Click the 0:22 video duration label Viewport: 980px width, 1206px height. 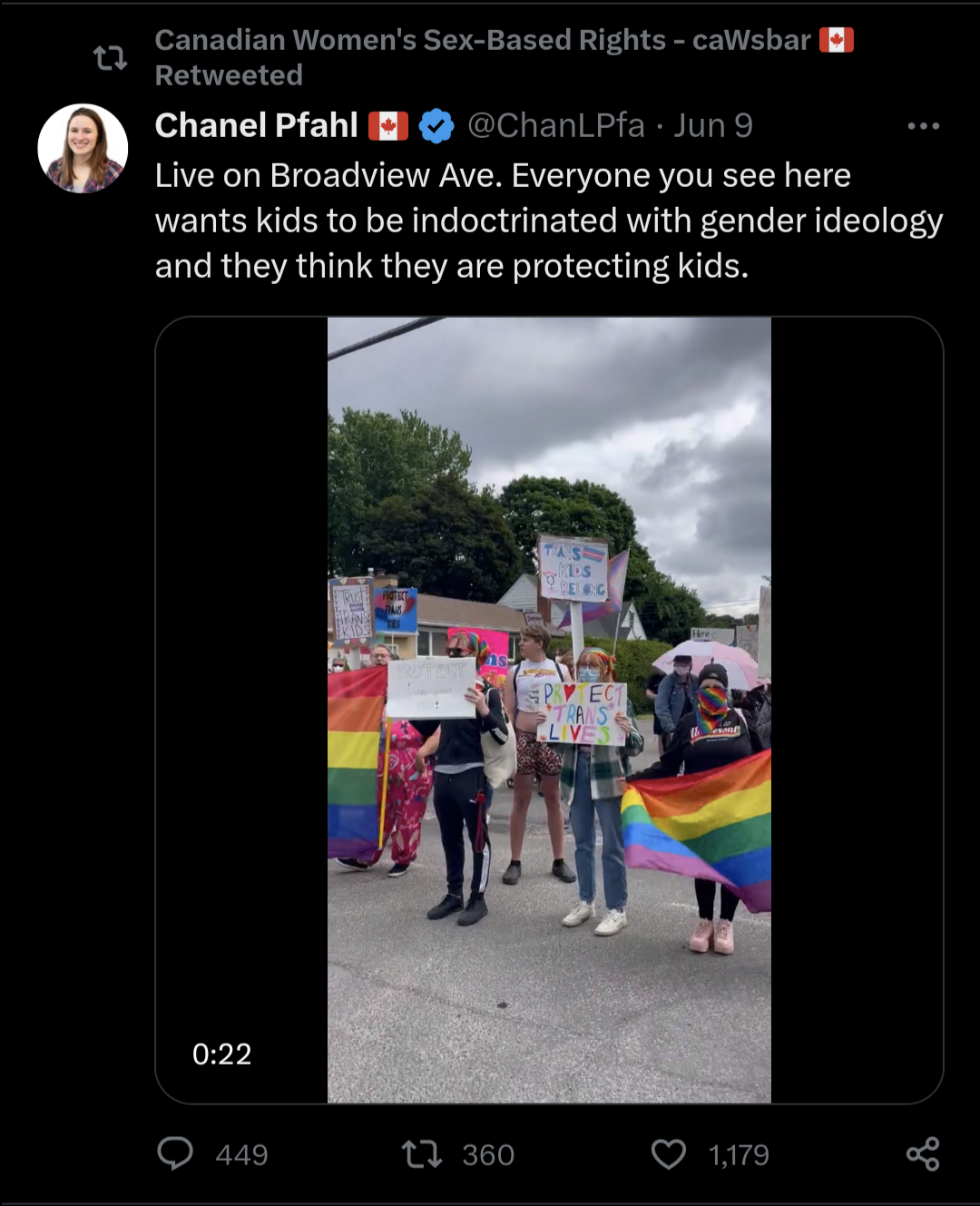point(221,1054)
